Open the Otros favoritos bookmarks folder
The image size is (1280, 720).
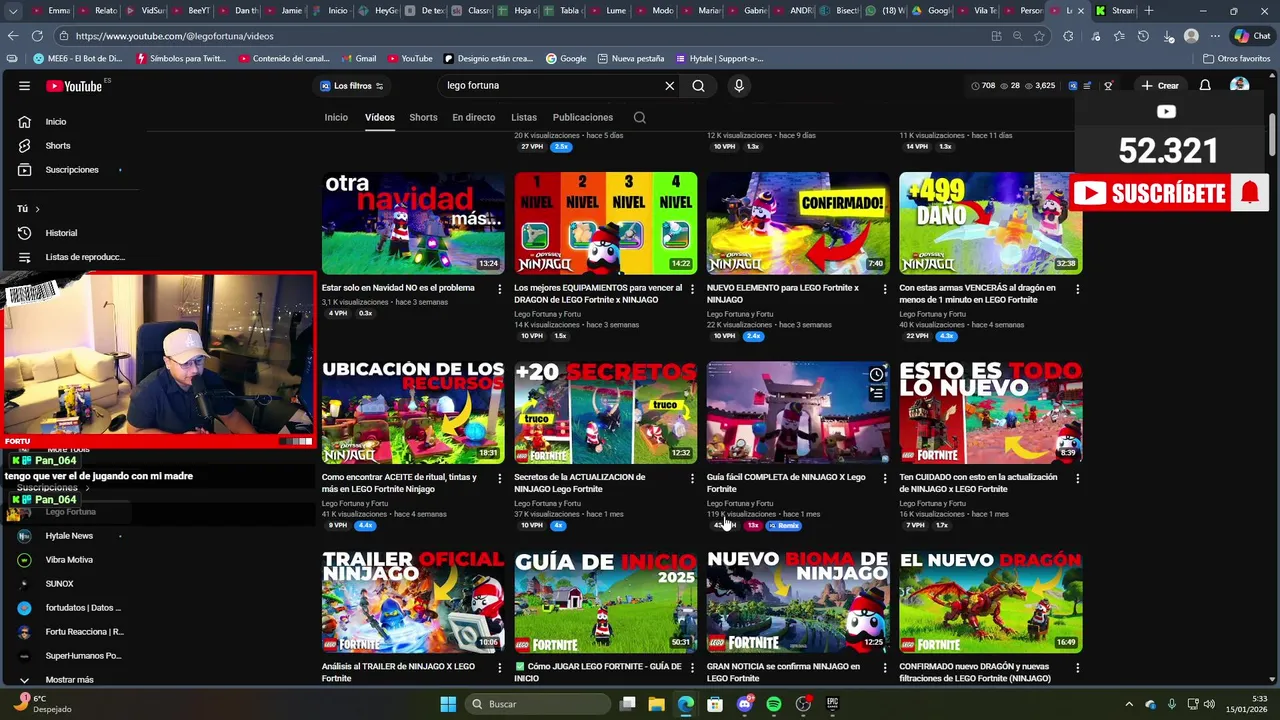point(1237,59)
